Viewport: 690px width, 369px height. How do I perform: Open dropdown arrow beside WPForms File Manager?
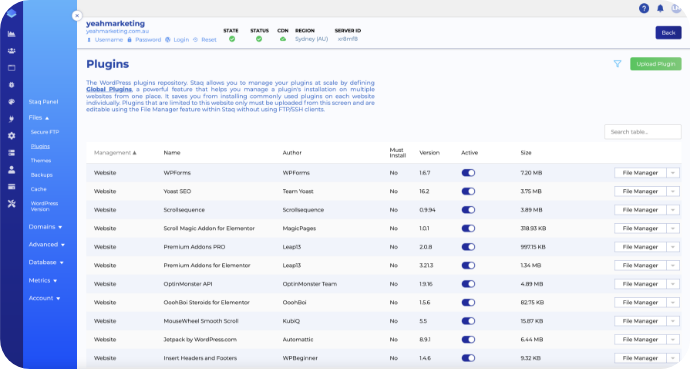tap(673, 173)
